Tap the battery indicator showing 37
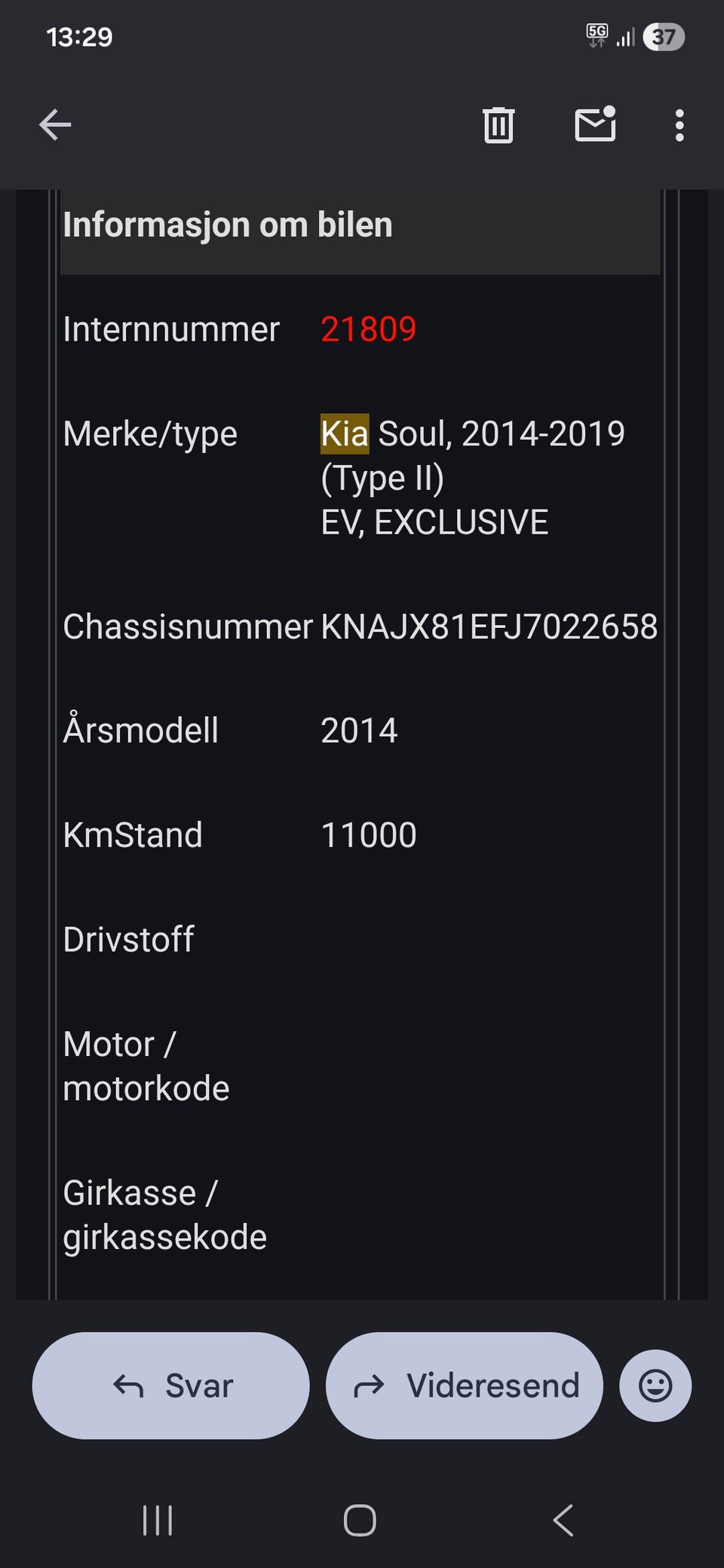 (664, 37)
